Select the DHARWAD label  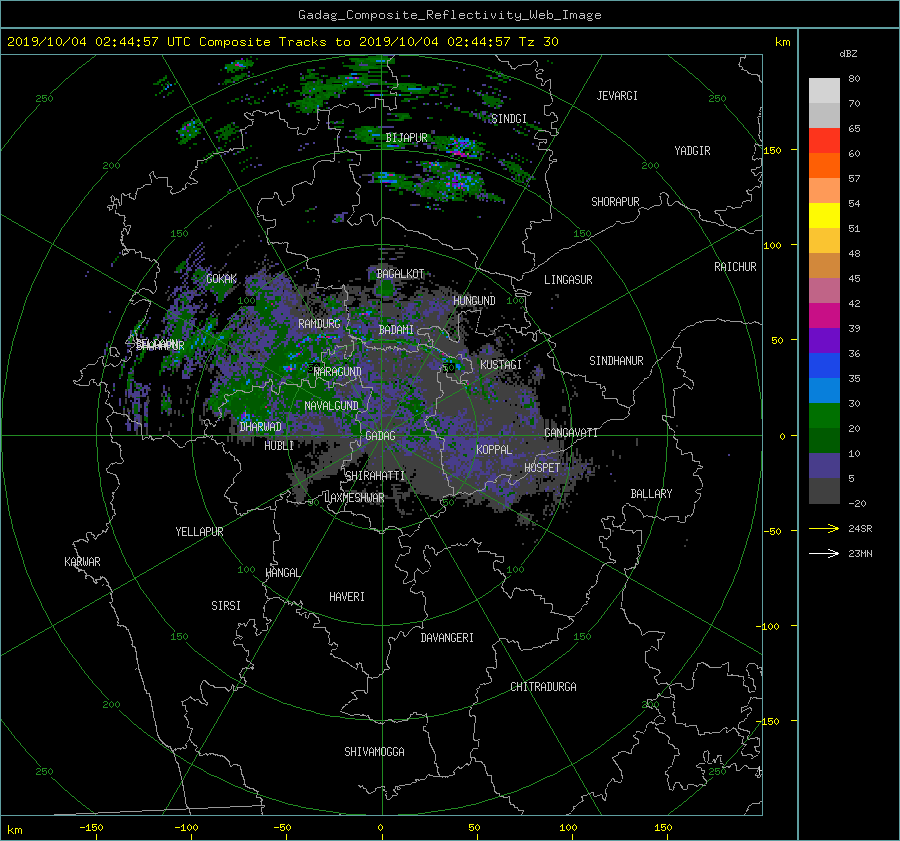click(x=260, y=427)
